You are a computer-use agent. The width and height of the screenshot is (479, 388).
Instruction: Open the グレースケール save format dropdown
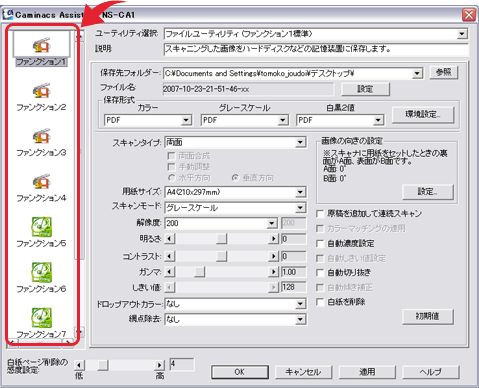tap(283, 120)
